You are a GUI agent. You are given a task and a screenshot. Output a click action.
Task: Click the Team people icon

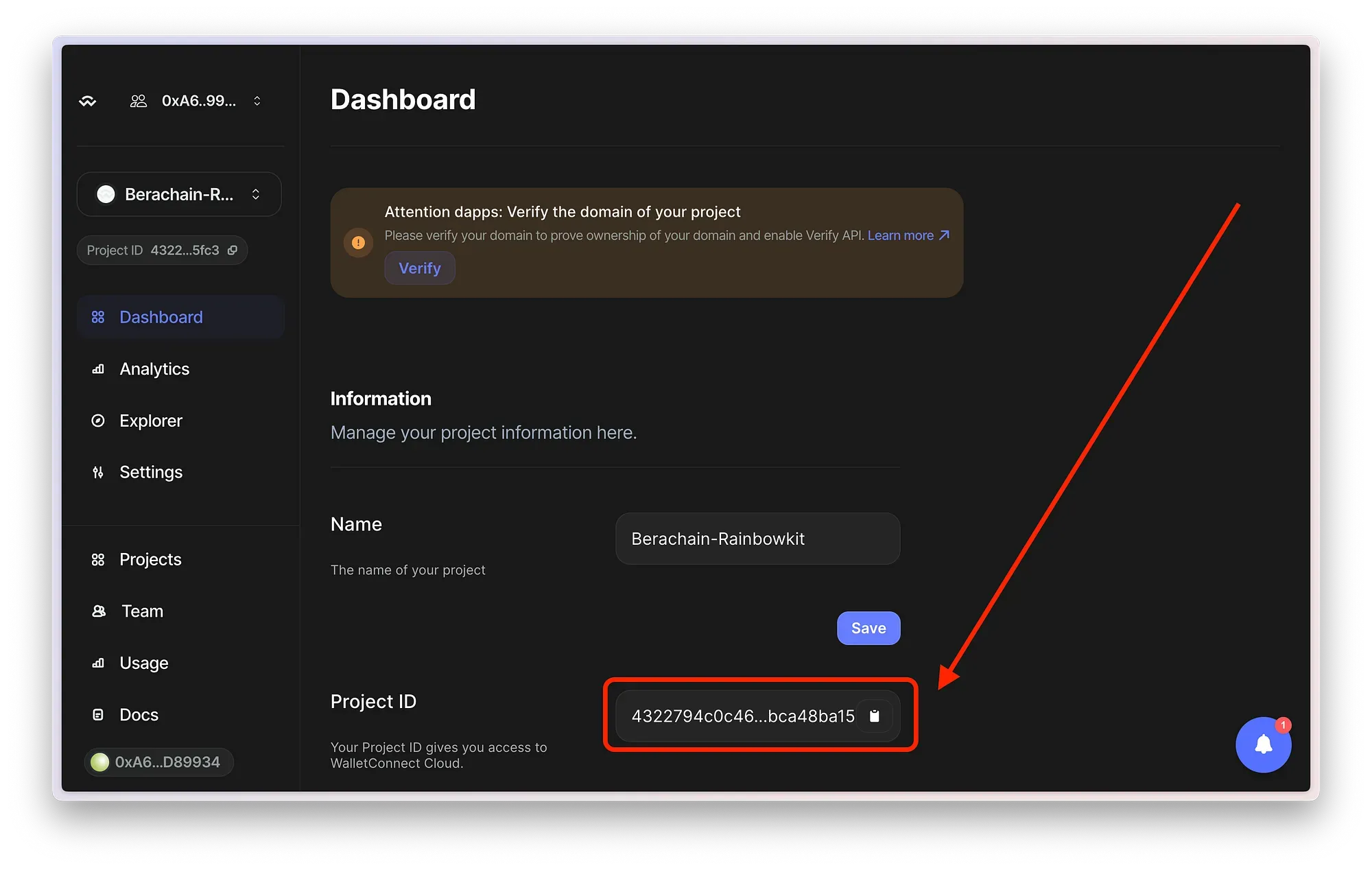coord(99,611)
